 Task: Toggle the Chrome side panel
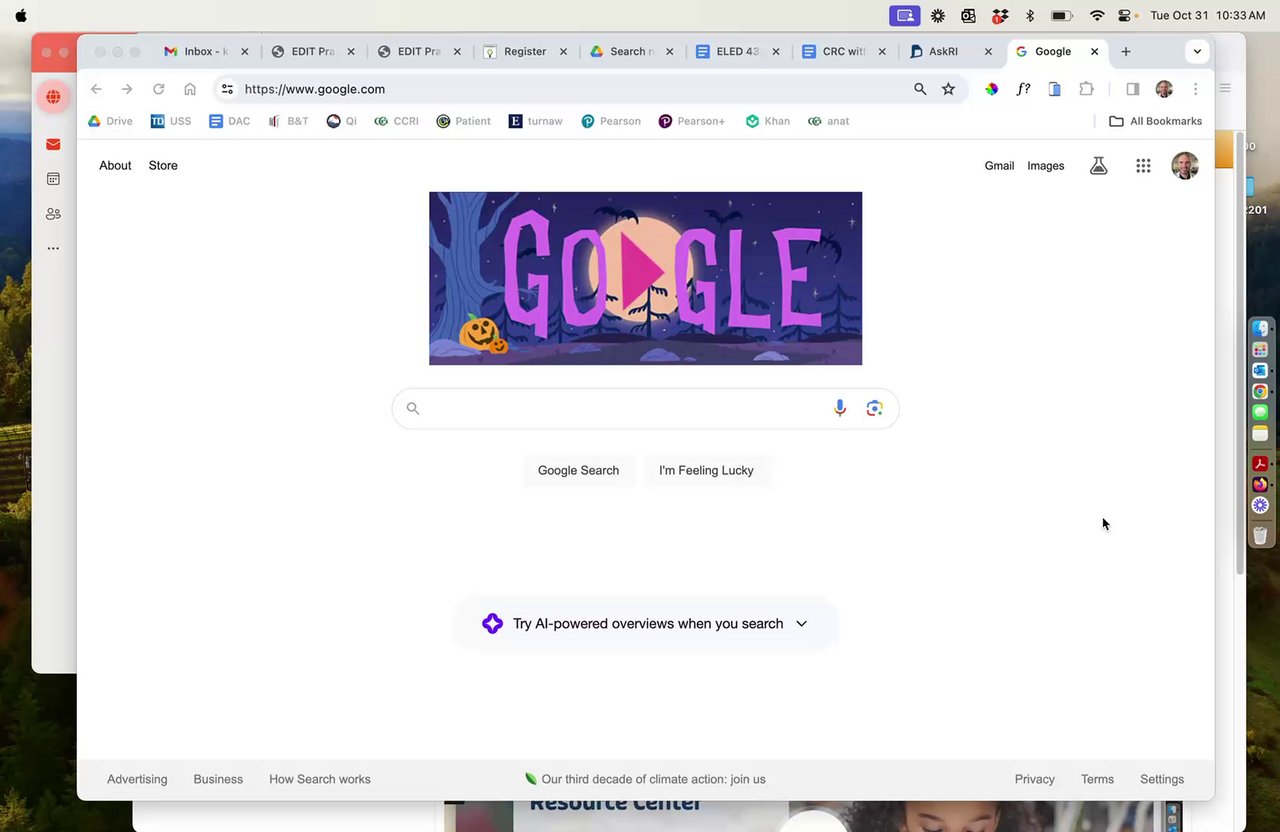(1133, 89)
